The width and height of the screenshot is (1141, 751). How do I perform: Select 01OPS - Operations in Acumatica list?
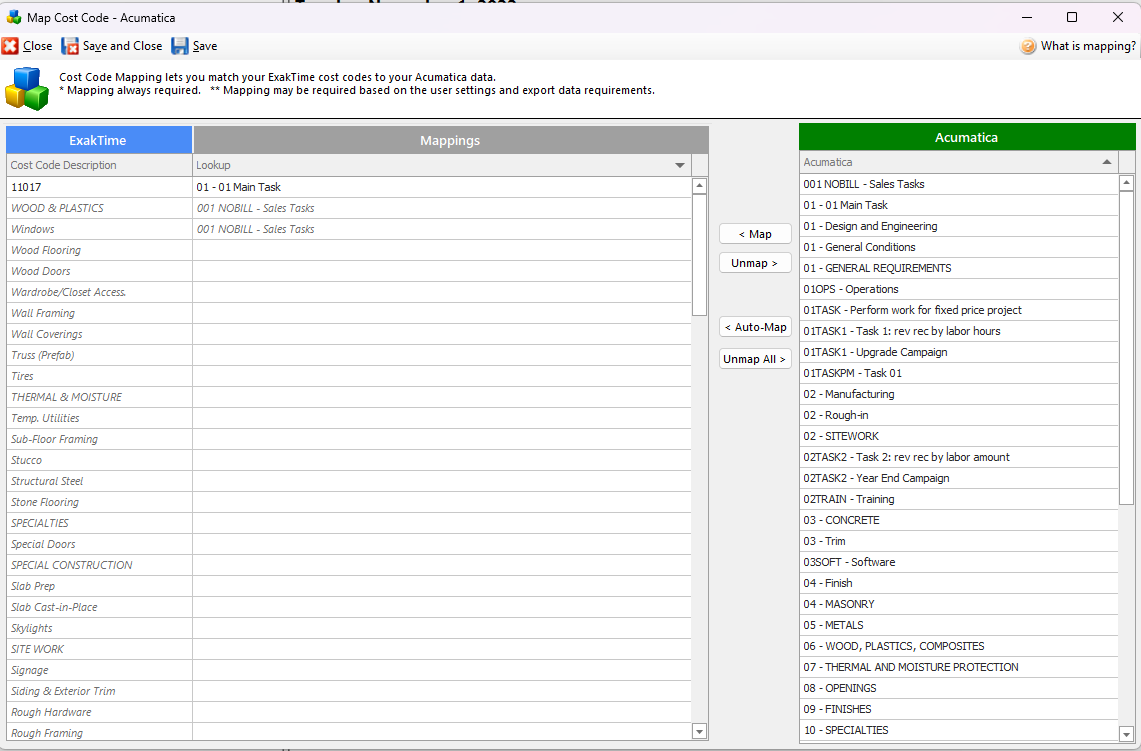click(x=959, y=289)
